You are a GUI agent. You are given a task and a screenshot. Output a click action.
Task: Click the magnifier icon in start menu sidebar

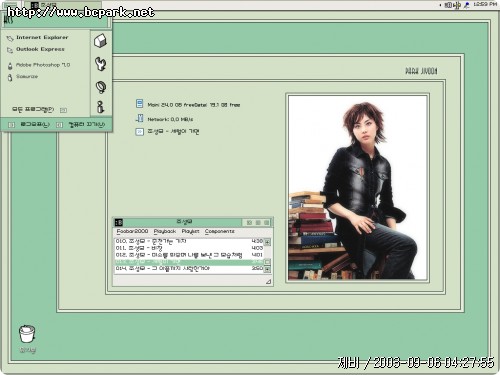(101, 87)
